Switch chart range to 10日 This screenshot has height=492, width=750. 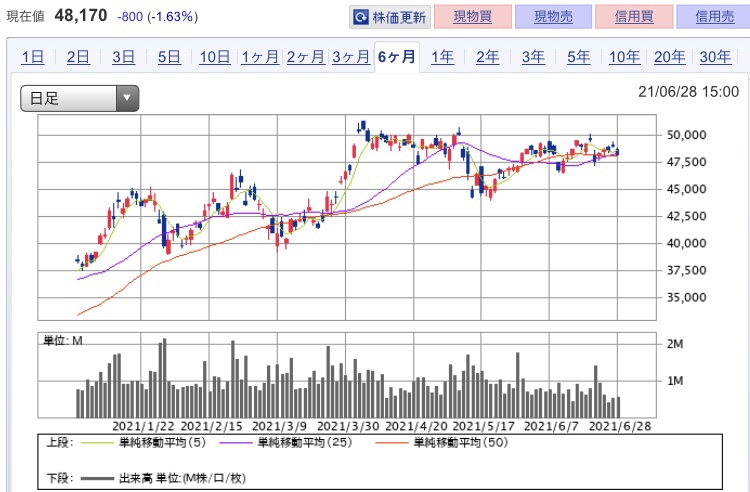215,57
